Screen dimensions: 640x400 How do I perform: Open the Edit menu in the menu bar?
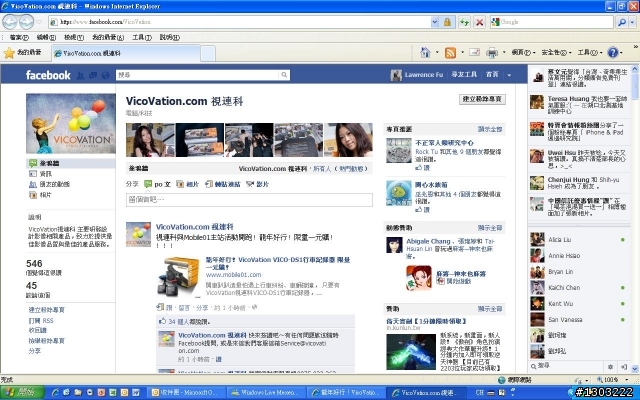46,37
